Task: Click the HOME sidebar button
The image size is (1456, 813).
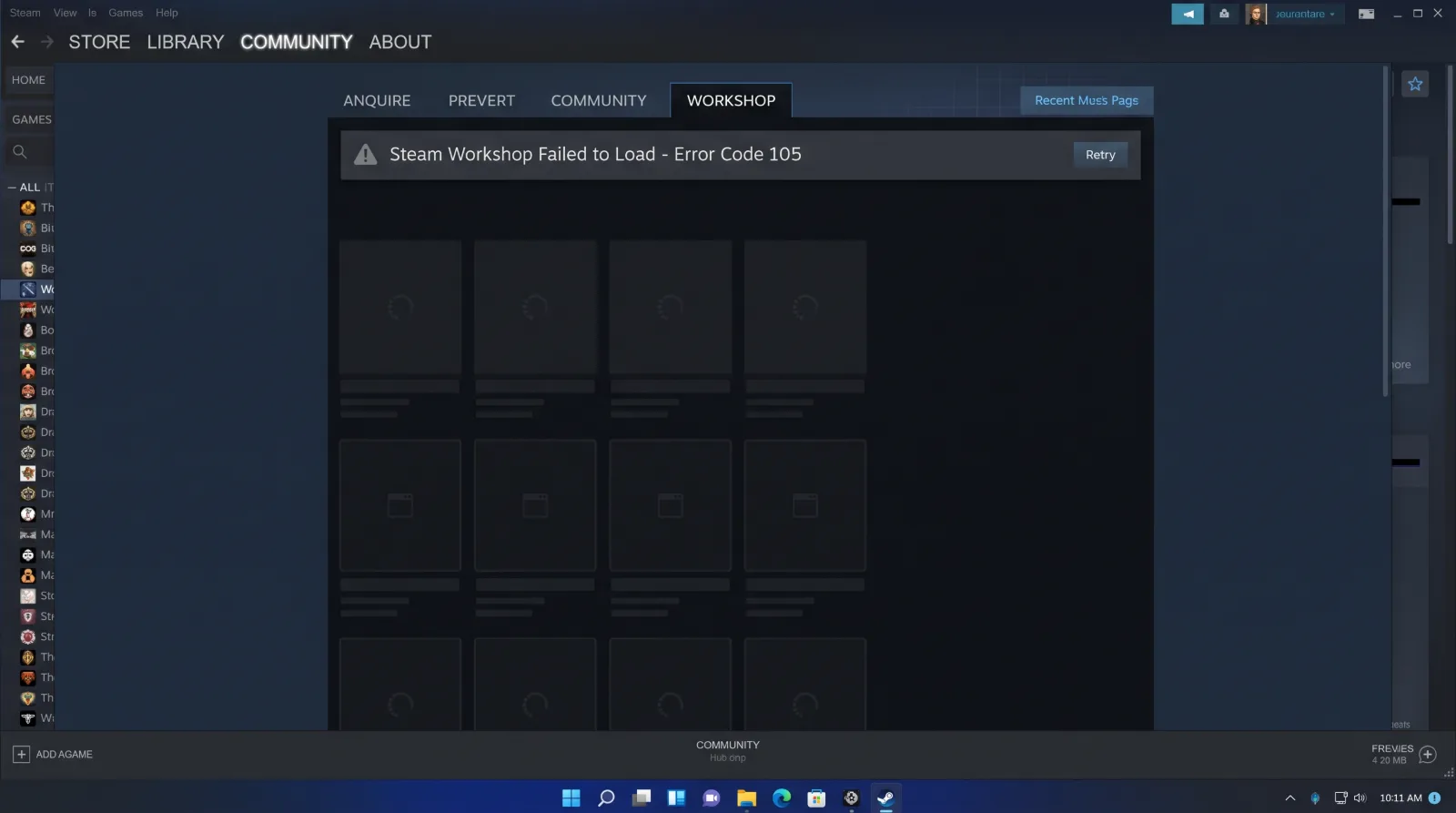Action: [x=28, y=80]
